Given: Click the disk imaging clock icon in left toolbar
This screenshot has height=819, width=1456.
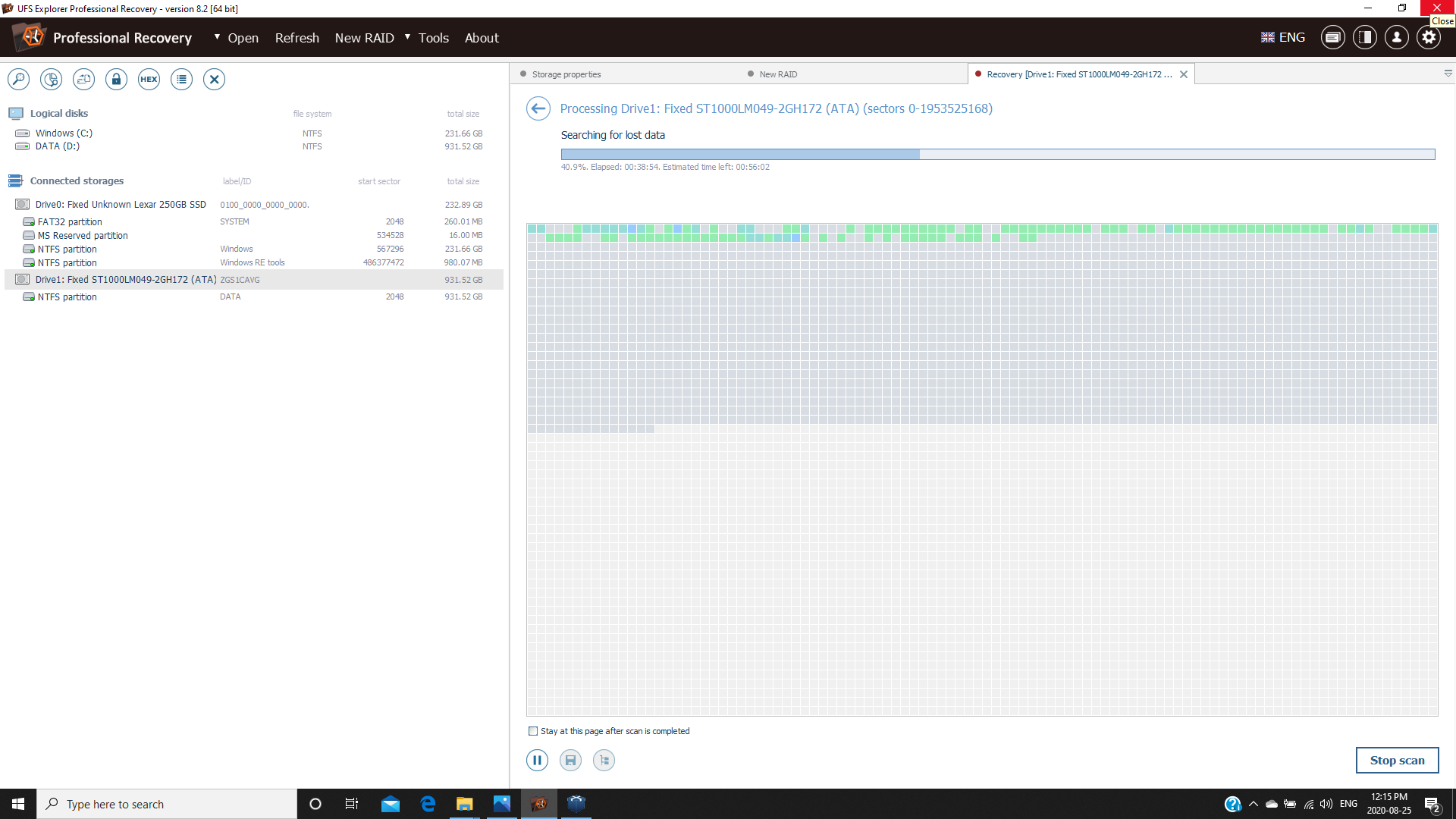Looking at the screenshot, I should (x=51, y=79).
